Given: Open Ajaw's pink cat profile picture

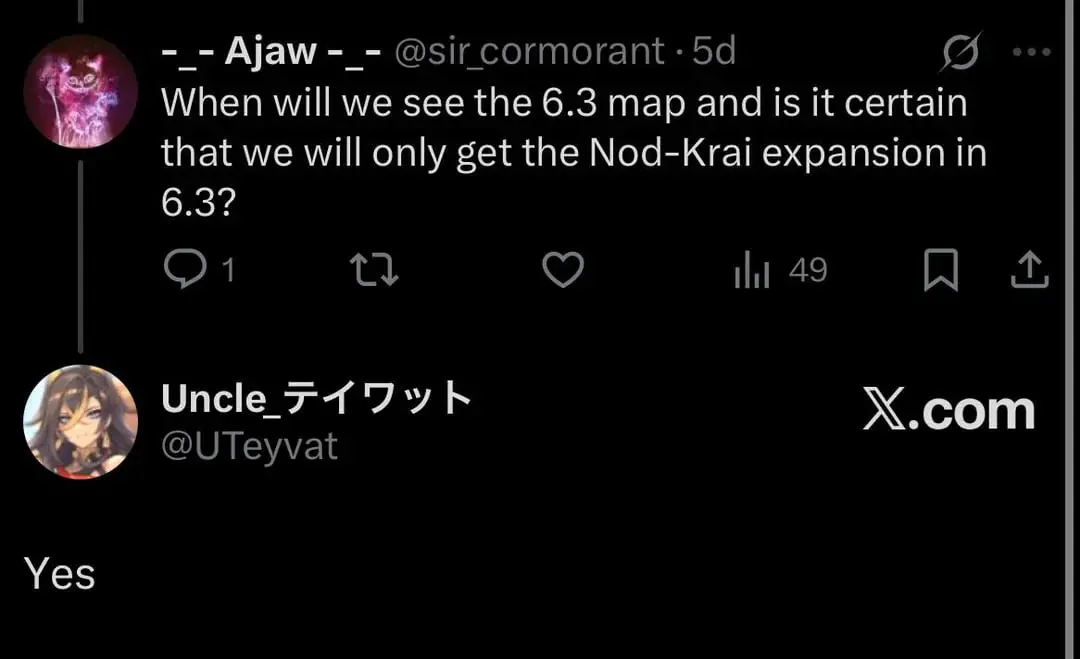Looking at the screenshot, I should point(80,92).
